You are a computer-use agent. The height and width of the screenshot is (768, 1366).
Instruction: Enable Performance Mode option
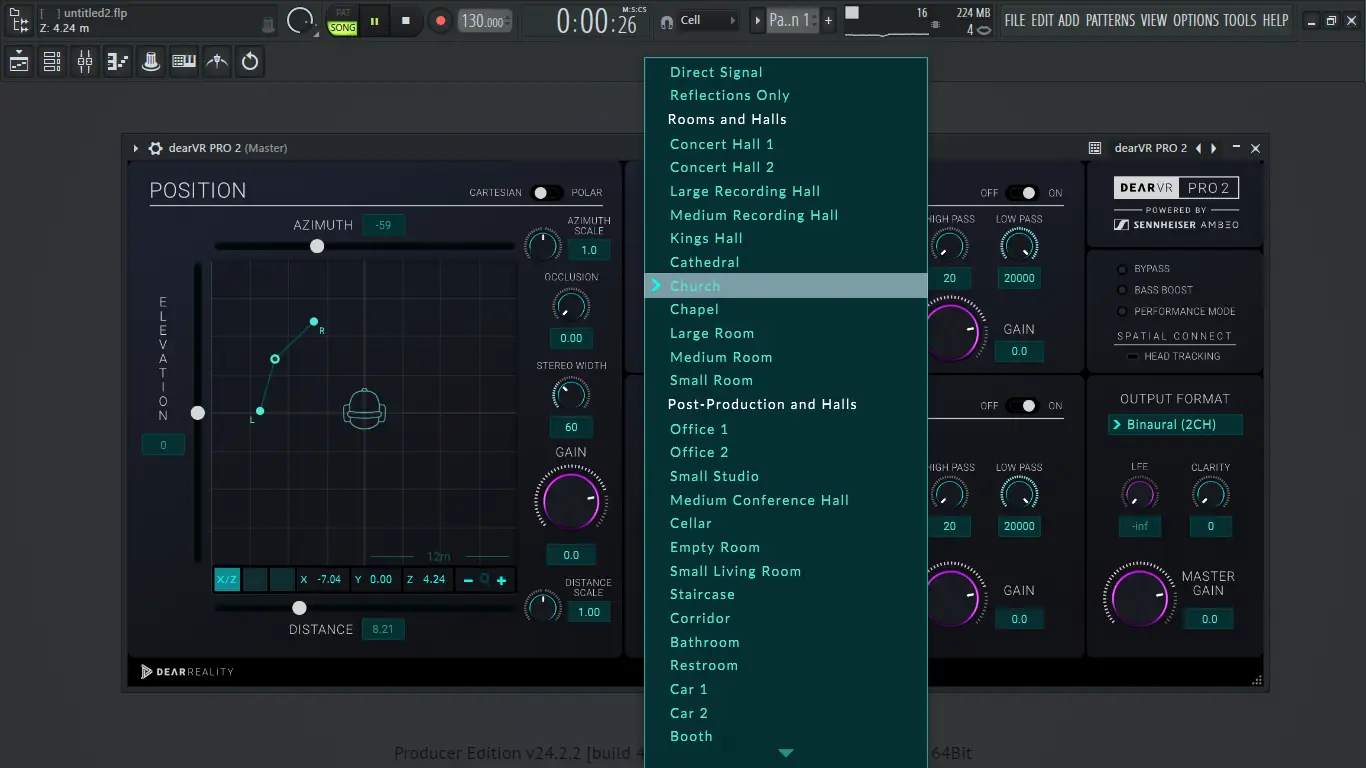tap(1122, 311)
